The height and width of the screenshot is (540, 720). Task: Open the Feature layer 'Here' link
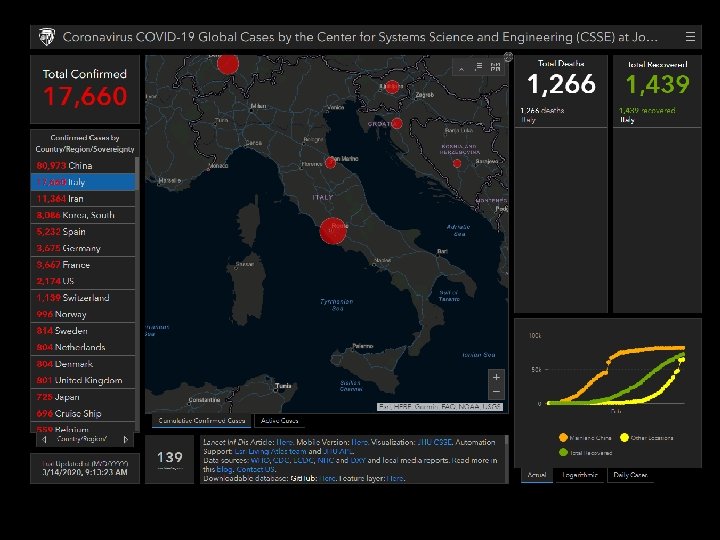click(395, 478)
